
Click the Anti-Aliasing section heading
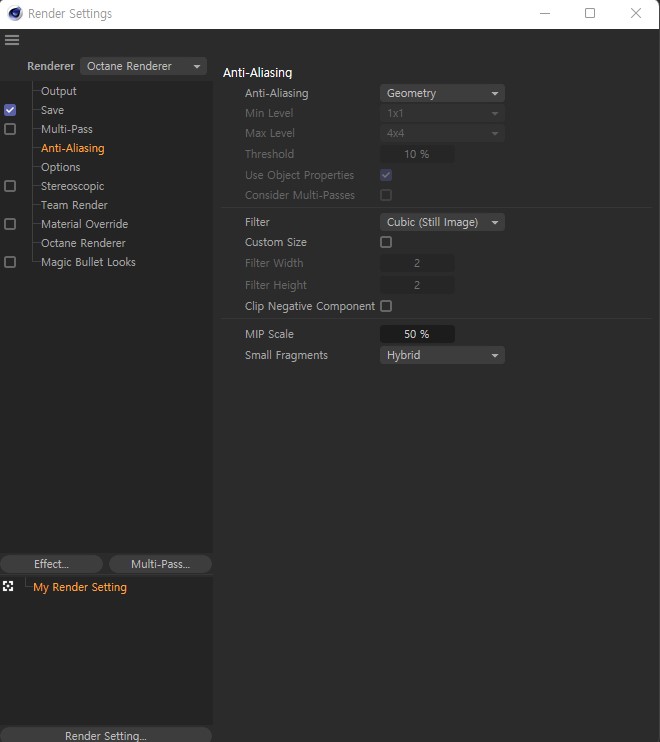[258, 73]
